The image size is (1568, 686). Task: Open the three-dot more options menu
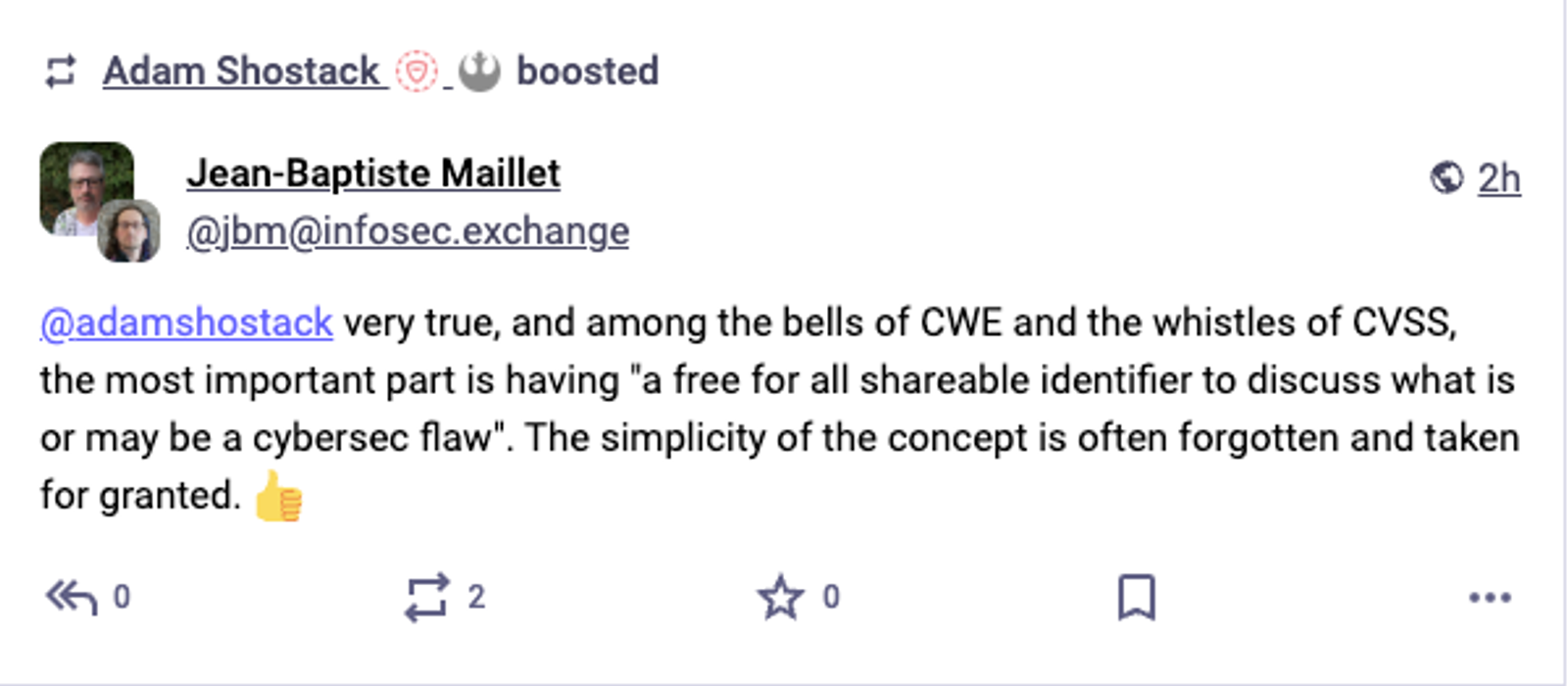pyautogui.click(x=1490, y=597)
